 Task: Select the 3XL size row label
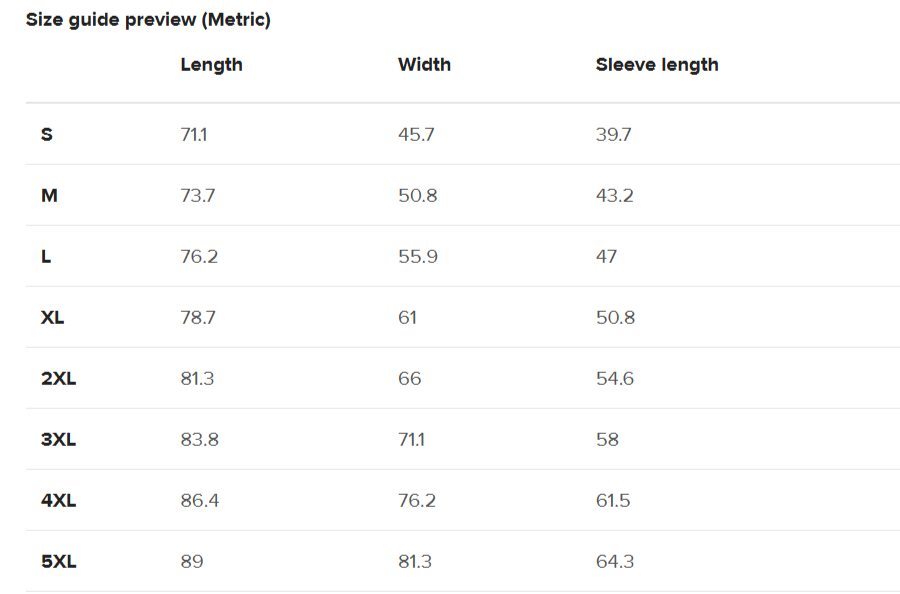pyautogui.click(x=58, y=439)
